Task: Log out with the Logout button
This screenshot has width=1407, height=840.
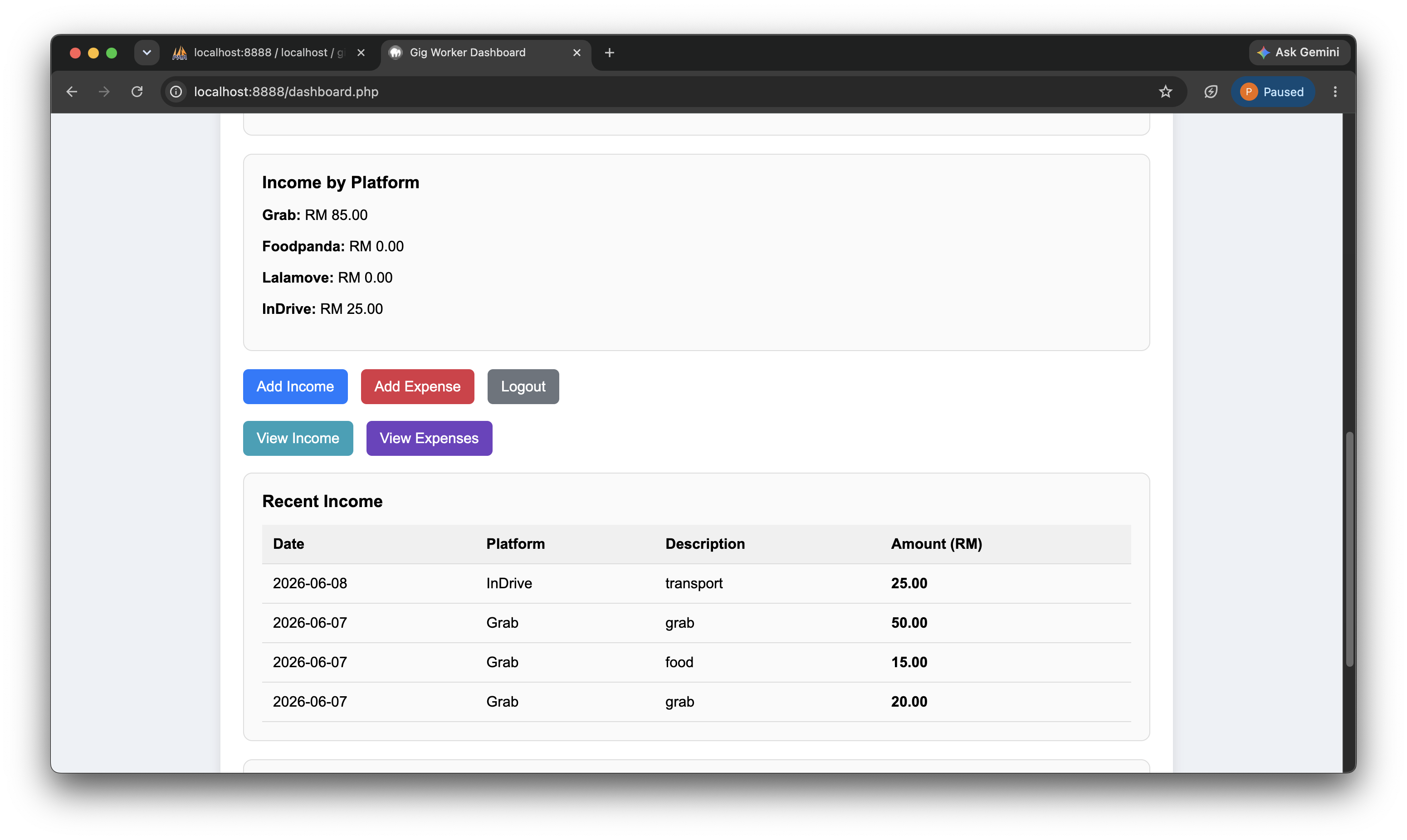Action: pos(523,386)
